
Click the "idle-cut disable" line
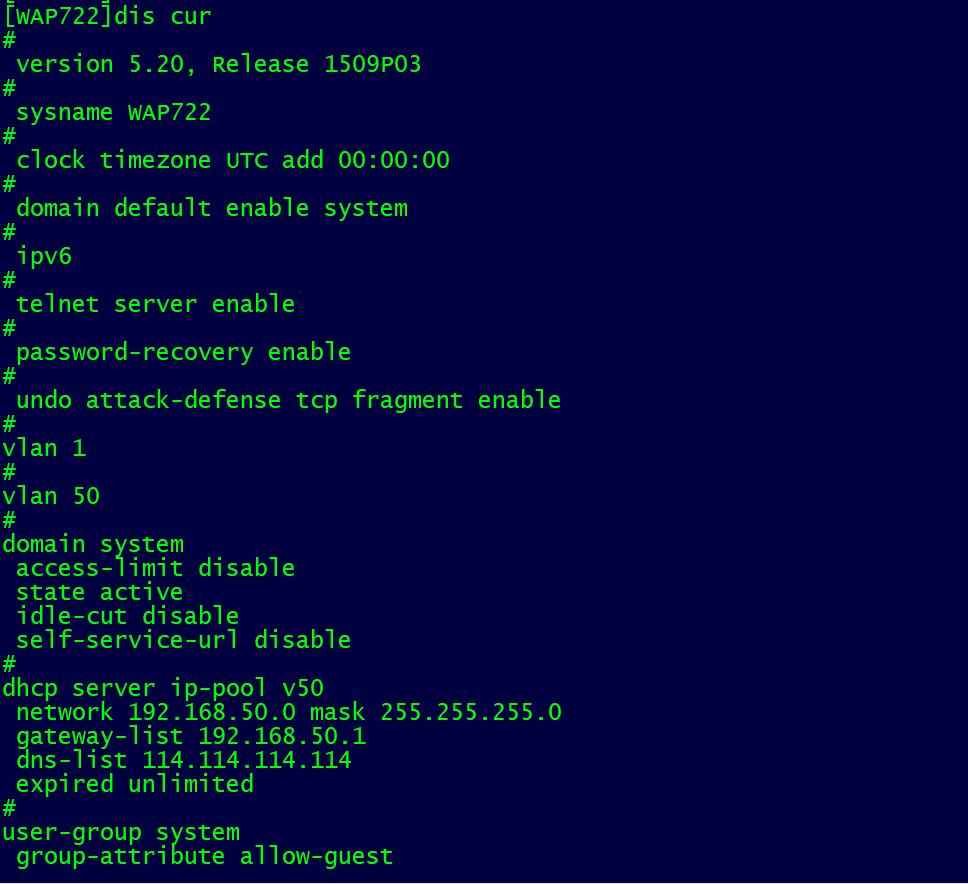point(127,616)
